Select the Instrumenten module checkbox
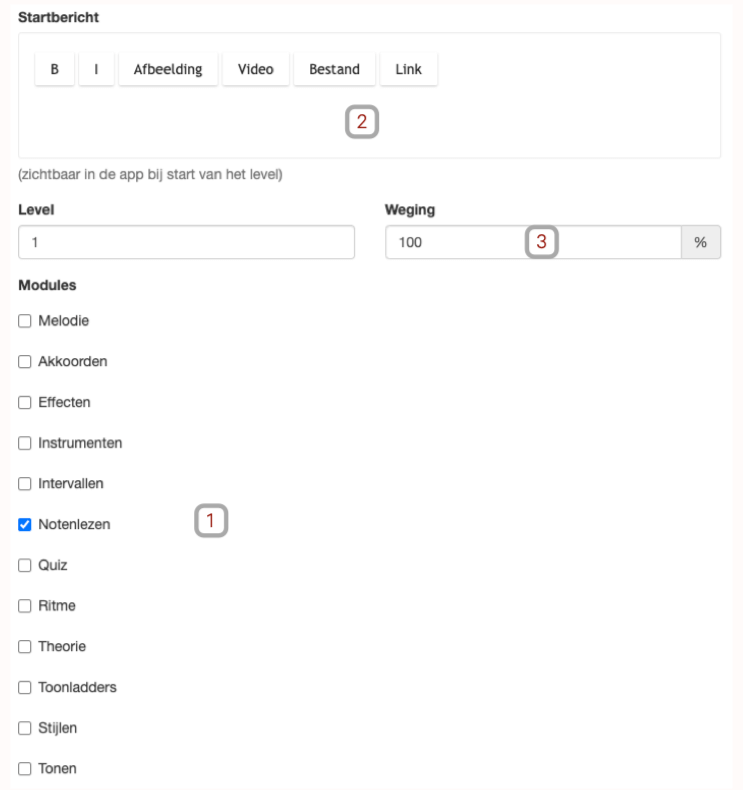 25,443
